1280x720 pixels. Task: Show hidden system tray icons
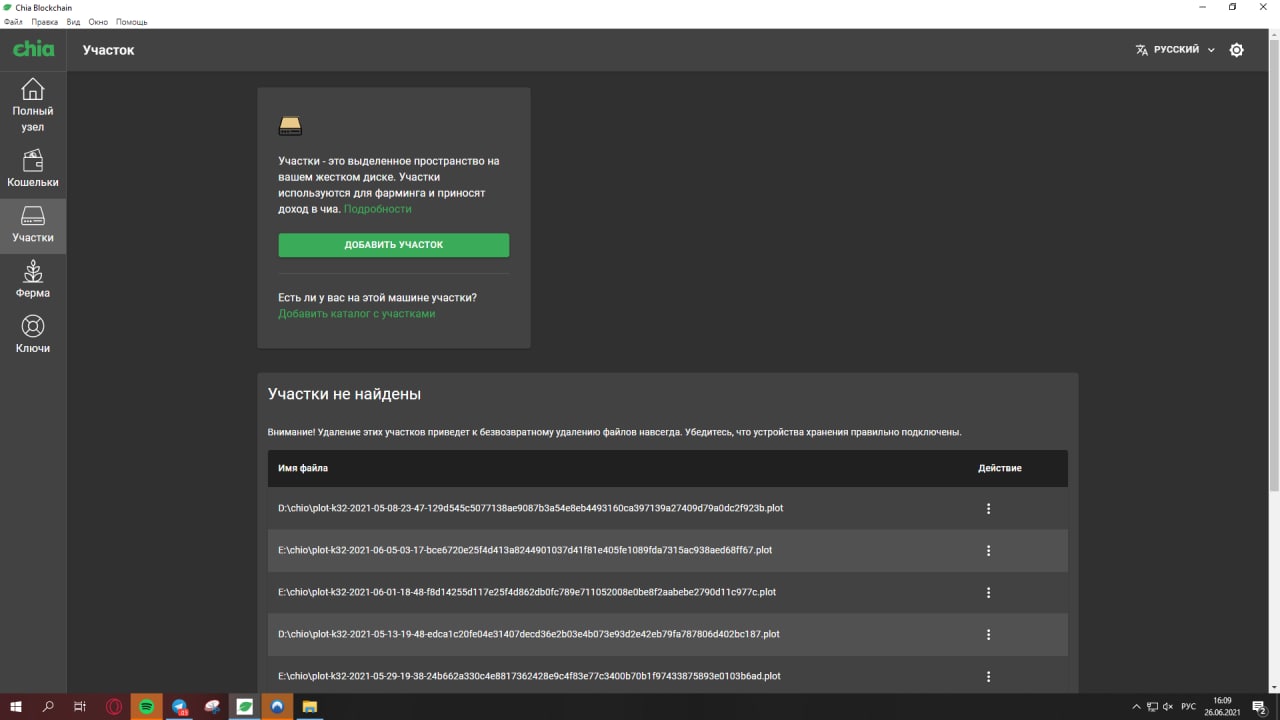click(x=1136, y=707)
